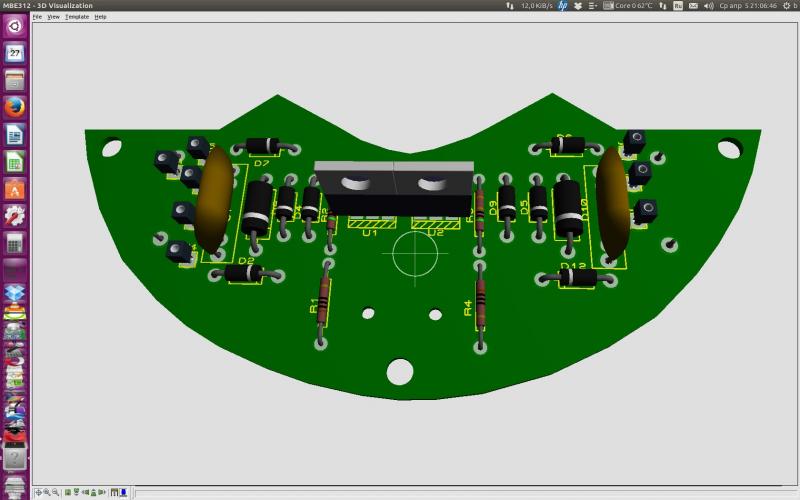800x500 pixels.
Task: Open Dropbox from the dock
Action: [15, 294]
